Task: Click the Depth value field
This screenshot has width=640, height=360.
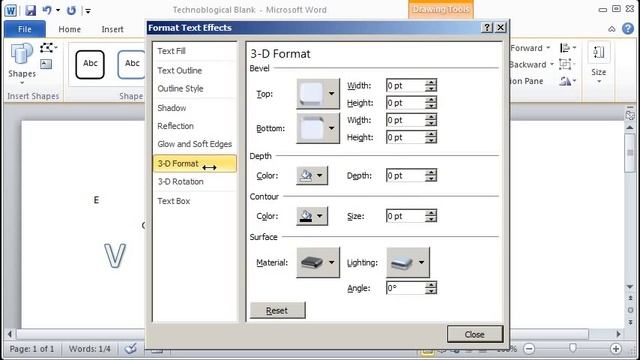Action: pos(405,176)
